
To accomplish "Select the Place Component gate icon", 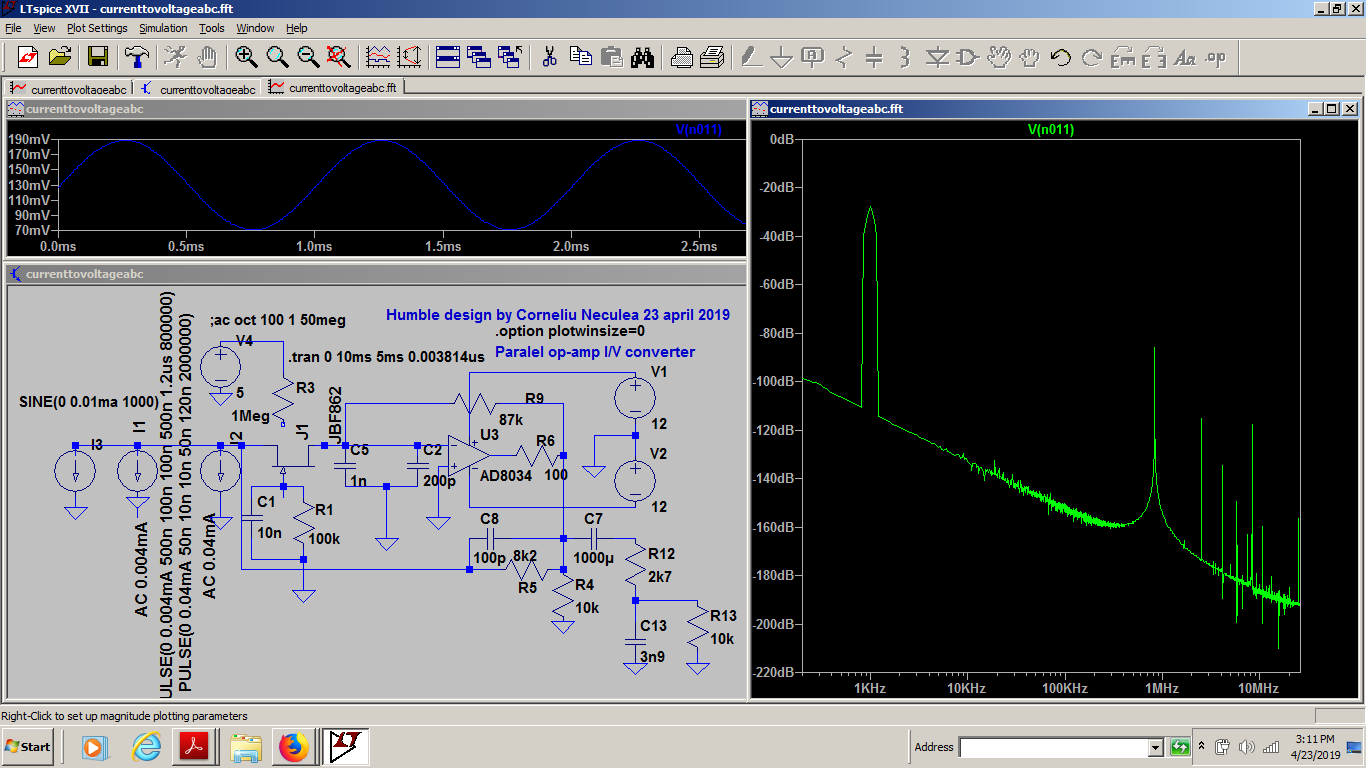I will [x=968, y=57].
